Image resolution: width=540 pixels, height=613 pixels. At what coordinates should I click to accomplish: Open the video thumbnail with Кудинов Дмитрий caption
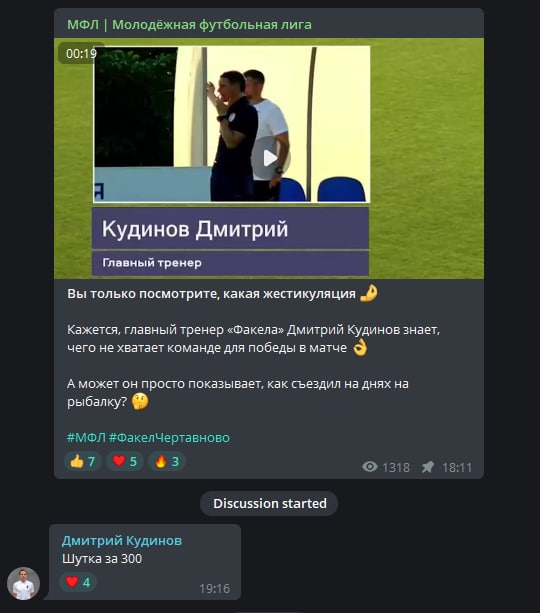click(x=269, y=158)
